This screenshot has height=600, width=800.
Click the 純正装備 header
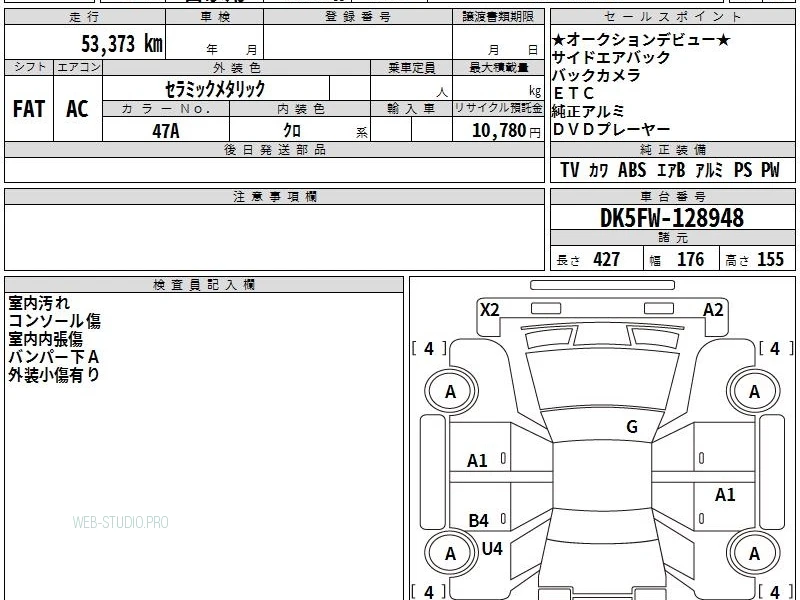[x=673, y=149]
